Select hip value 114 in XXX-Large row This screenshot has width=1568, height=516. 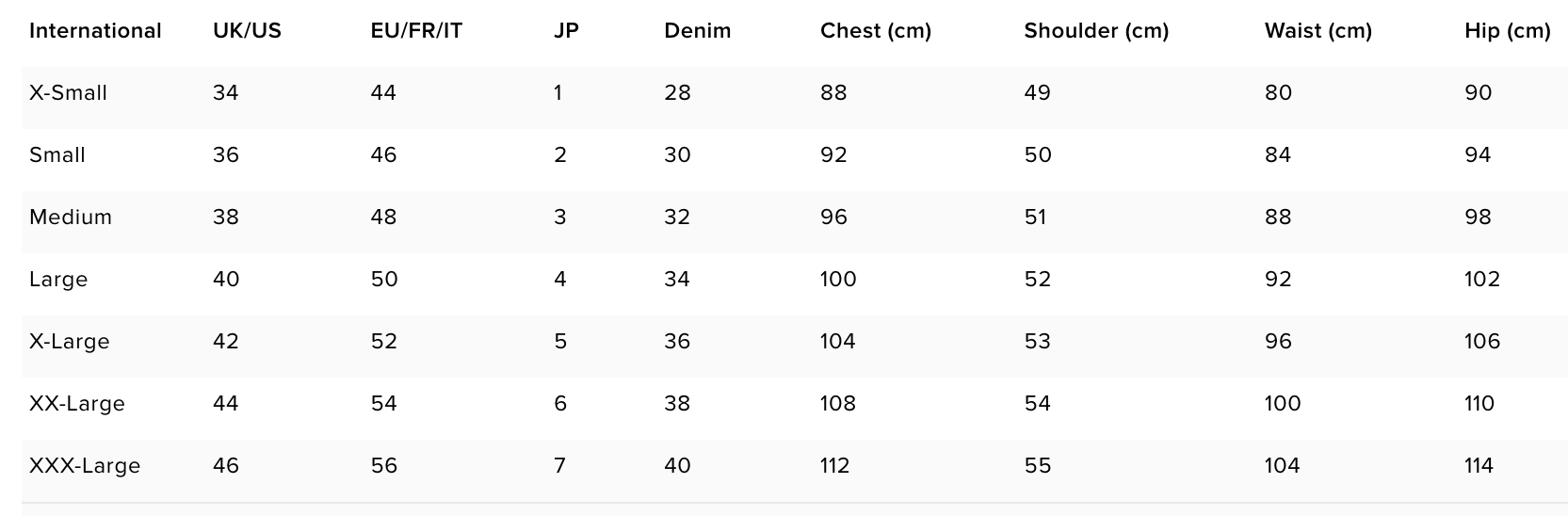tap(1479, 465)
